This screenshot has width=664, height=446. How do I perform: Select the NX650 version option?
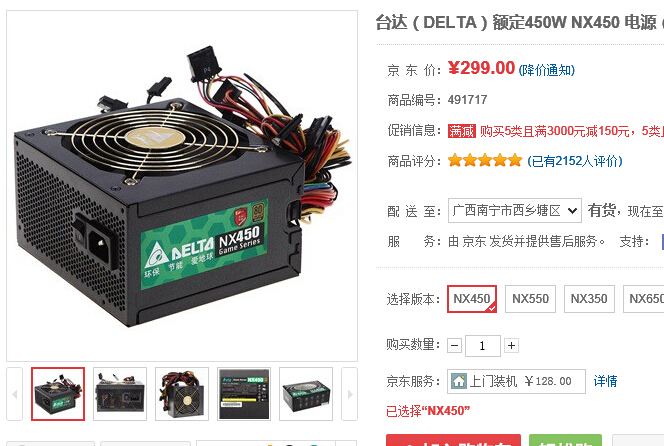[x=644, y=299]
